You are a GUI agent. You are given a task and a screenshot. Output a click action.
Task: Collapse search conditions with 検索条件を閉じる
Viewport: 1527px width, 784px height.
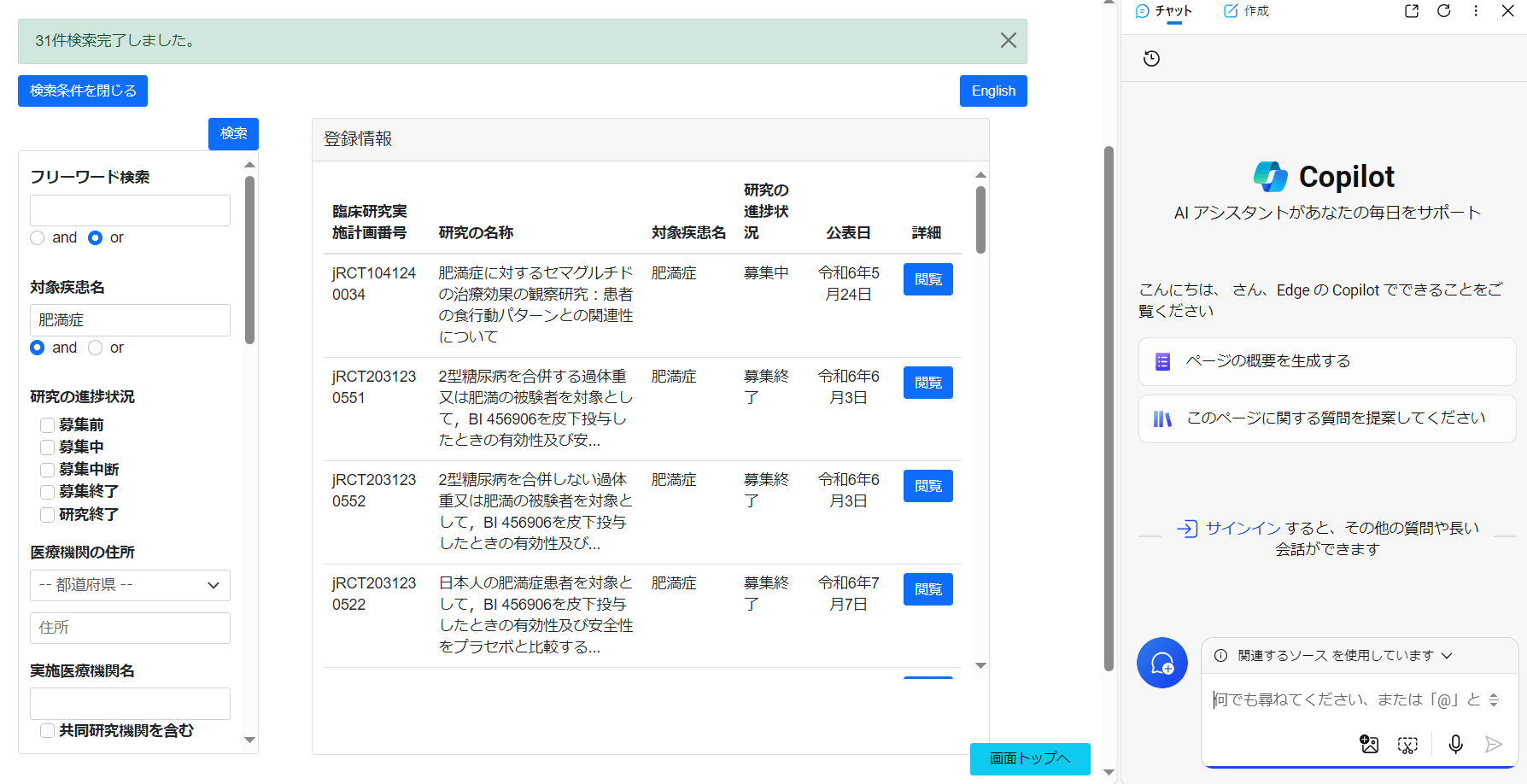83,91
